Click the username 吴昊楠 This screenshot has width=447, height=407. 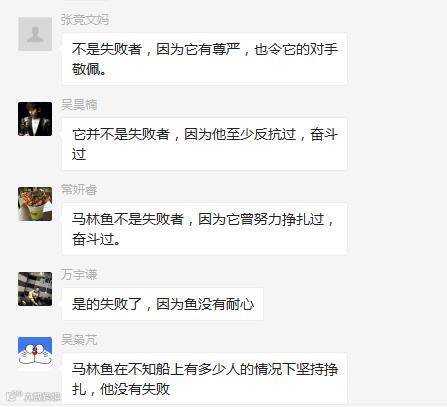79,105
